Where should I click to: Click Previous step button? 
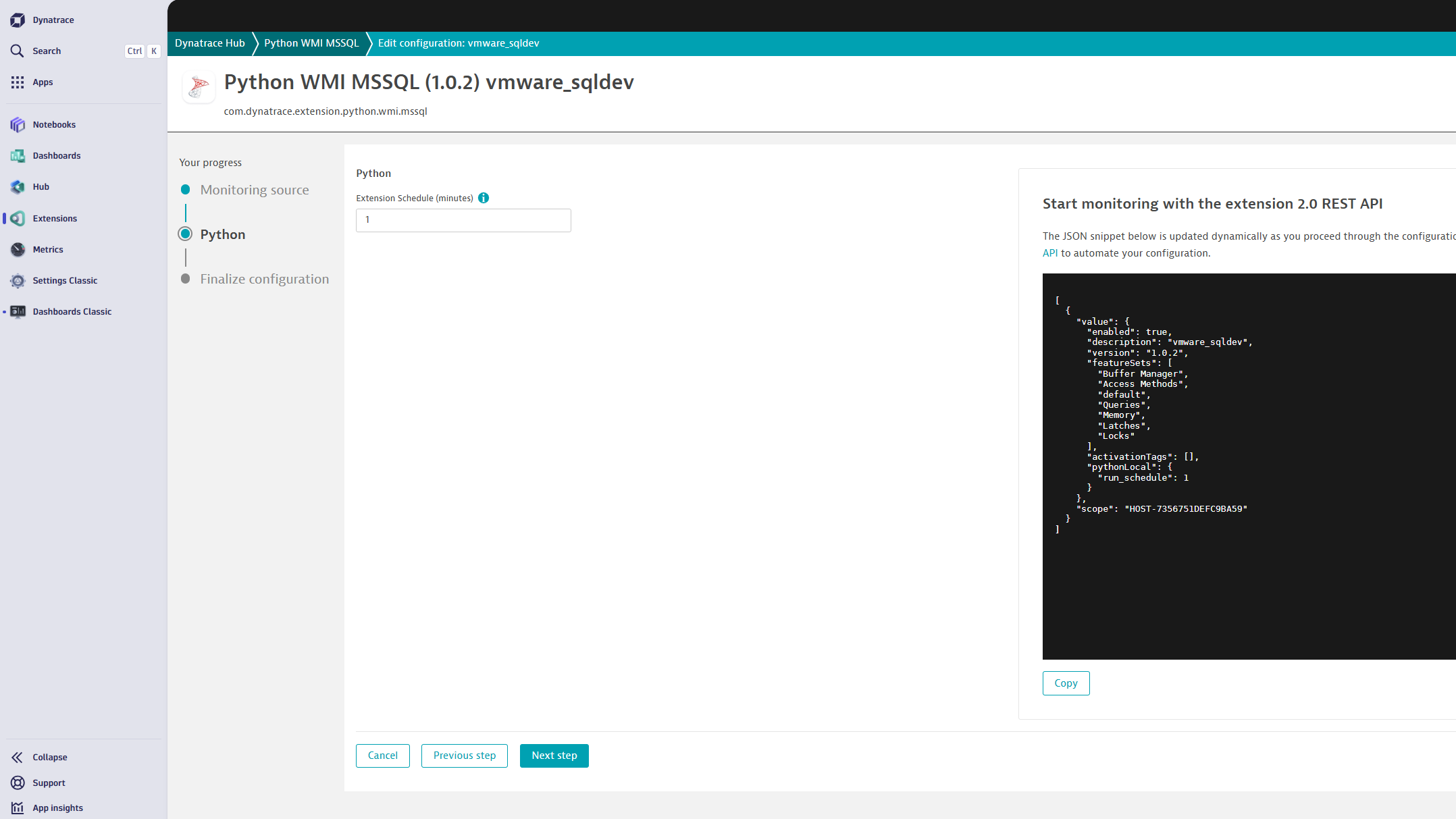point(465,756)
